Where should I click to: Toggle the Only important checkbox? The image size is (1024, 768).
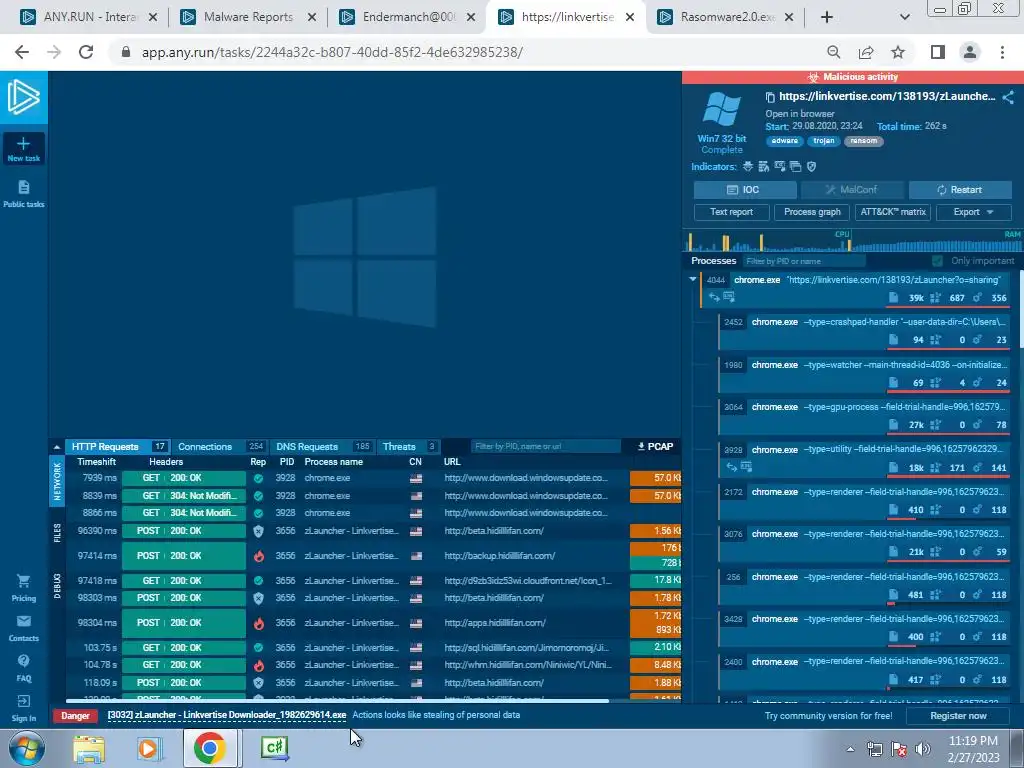[x=938, y=261]
